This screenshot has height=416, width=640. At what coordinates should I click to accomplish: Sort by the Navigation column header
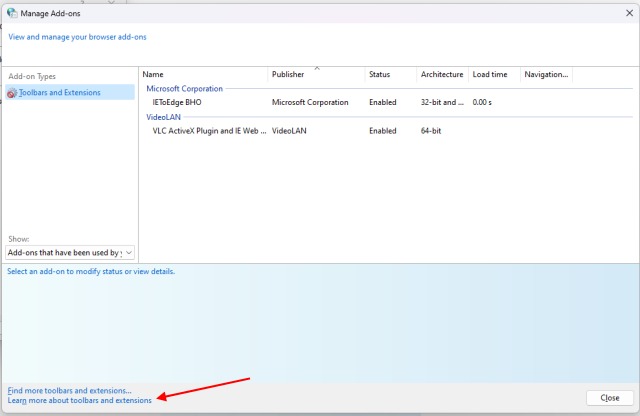546,74
